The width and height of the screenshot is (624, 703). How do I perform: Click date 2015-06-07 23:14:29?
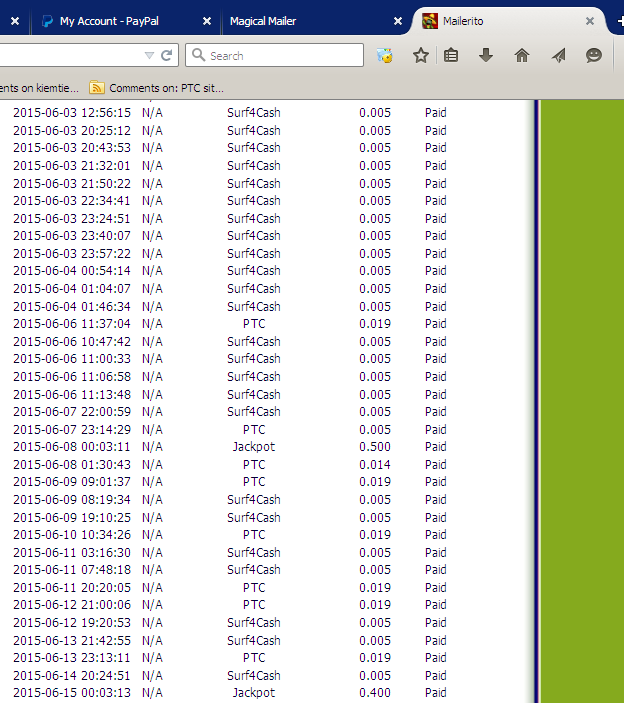[x=72, y=430]
